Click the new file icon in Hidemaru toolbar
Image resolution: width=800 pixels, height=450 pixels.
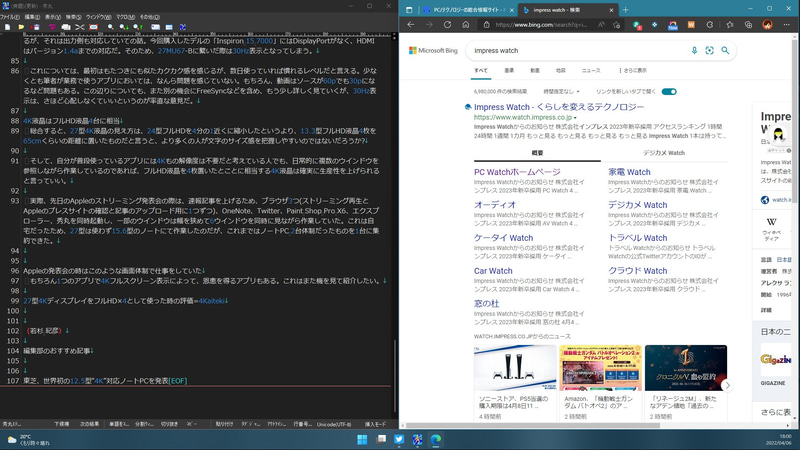(x=8, y=27)
